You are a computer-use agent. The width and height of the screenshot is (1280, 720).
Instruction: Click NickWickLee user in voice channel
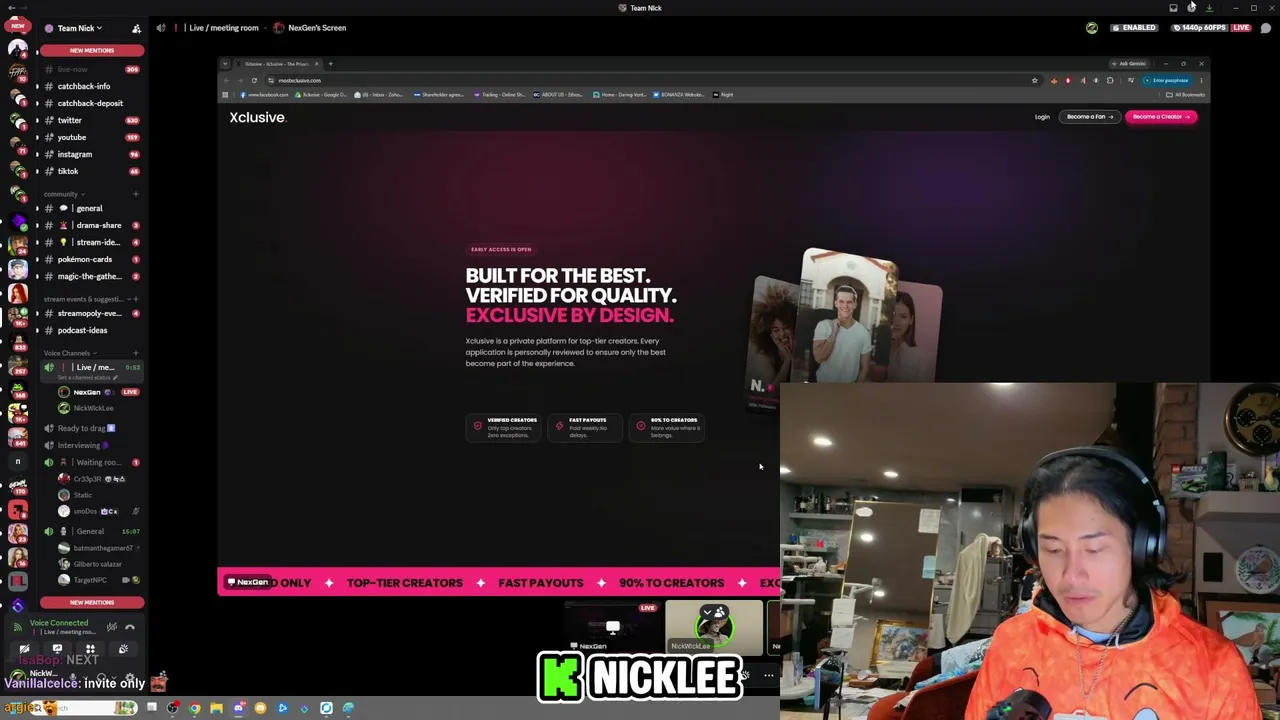point(98,408)
